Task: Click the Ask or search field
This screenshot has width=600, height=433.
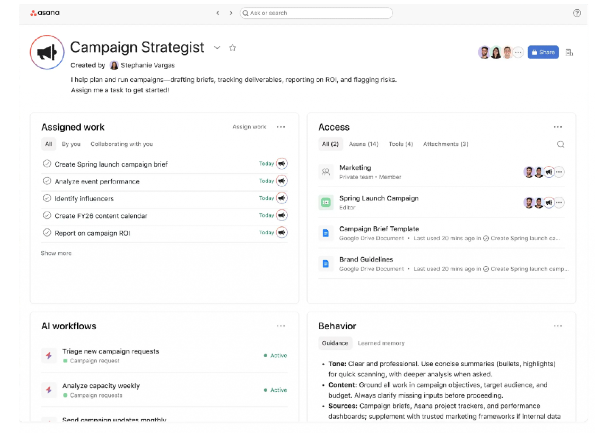Action: 316,13
